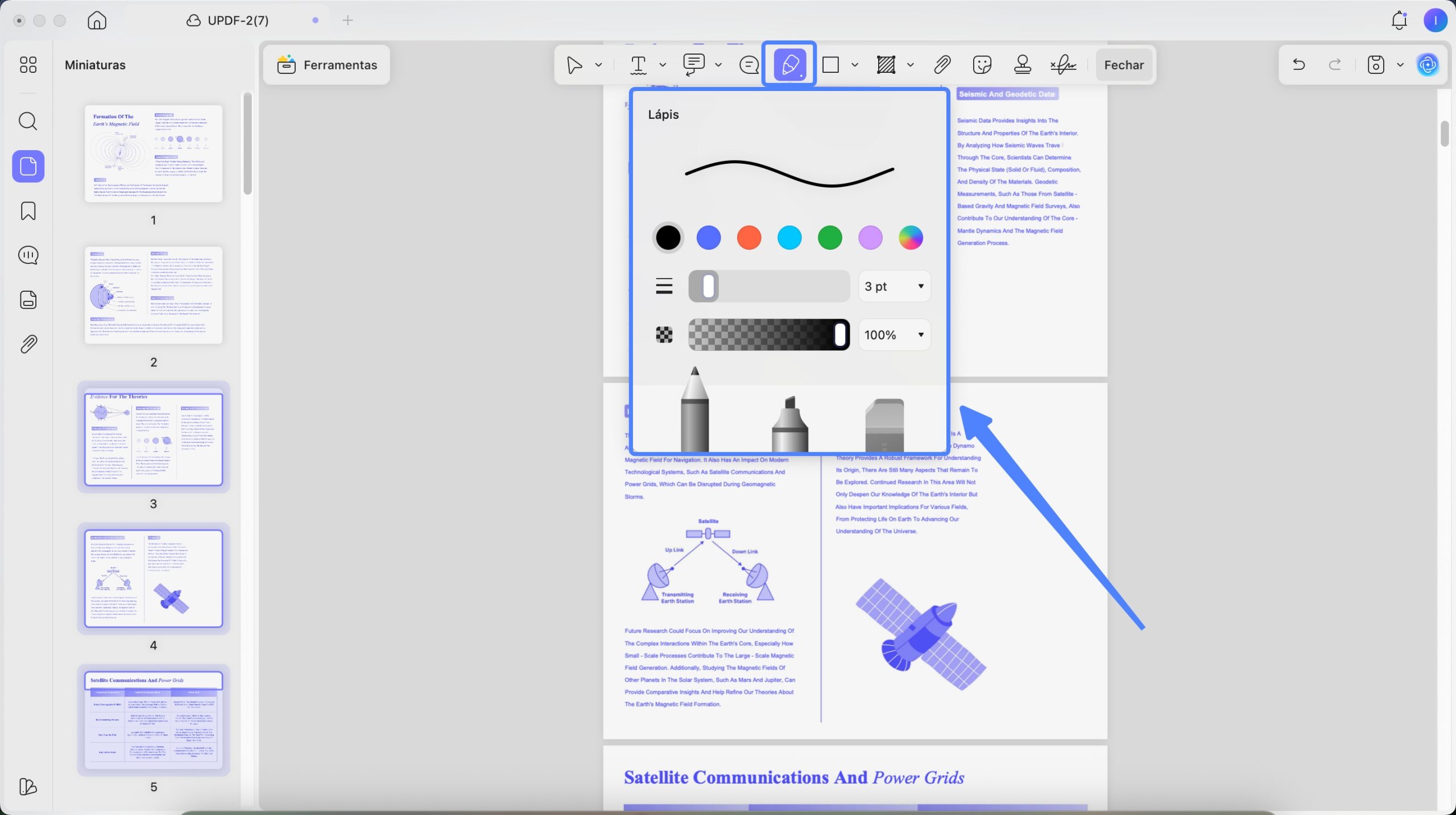Screen dimensions: 1456x815
Task: Open the layers icon at sidebar bottom
Action: coord(28,787)
